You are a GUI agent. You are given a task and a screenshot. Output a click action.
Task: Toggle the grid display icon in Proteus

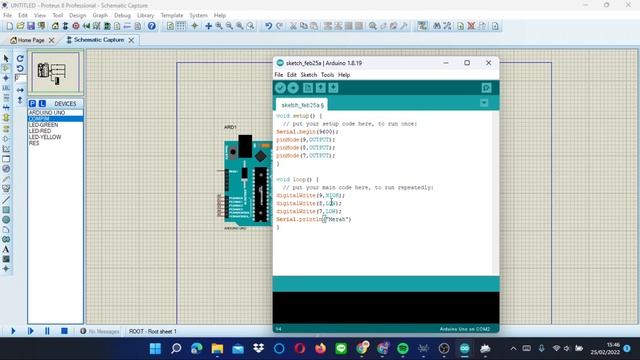pyautogui.click(x=180, y=26)
